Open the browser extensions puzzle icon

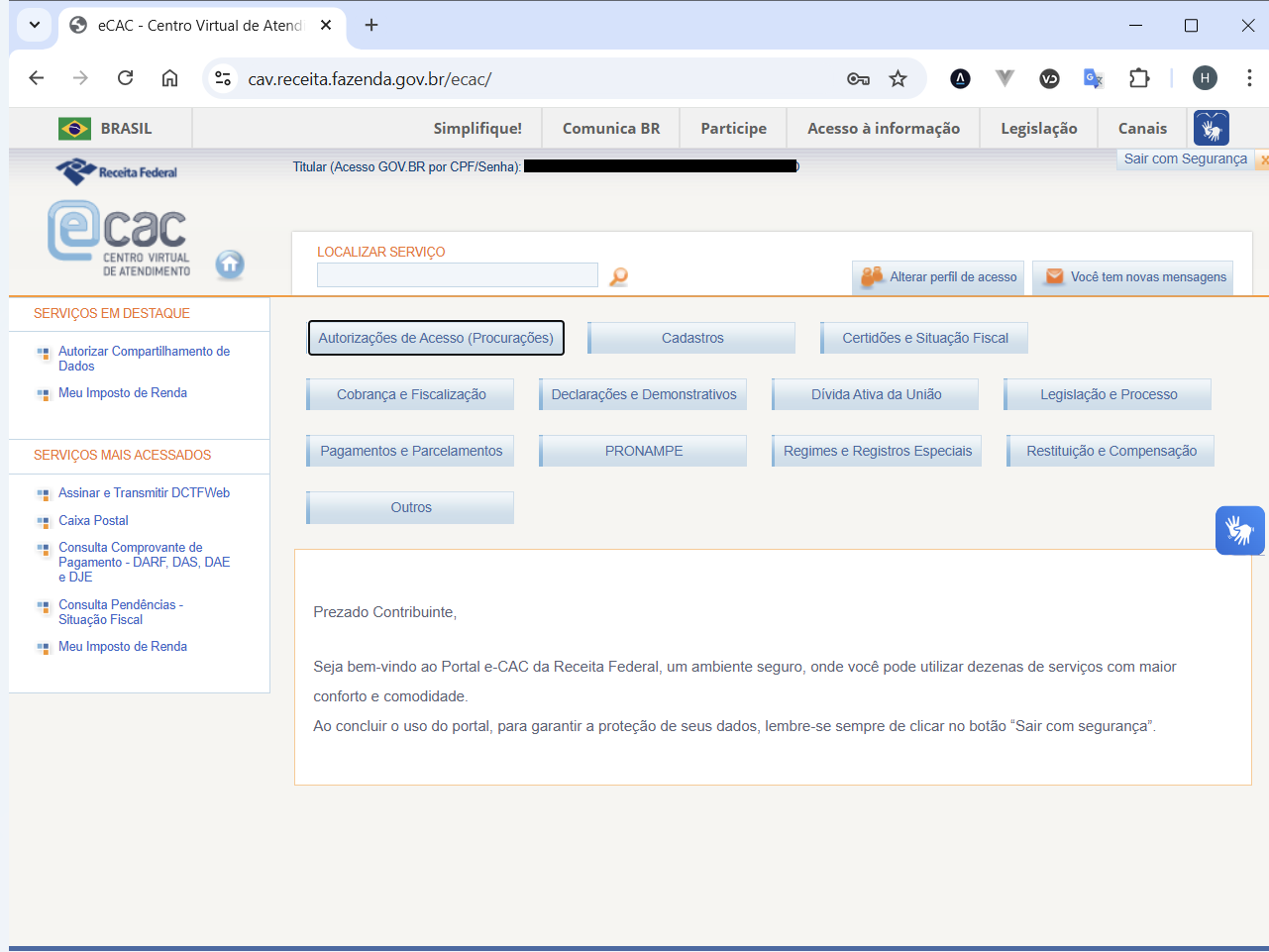(1139, 79)
